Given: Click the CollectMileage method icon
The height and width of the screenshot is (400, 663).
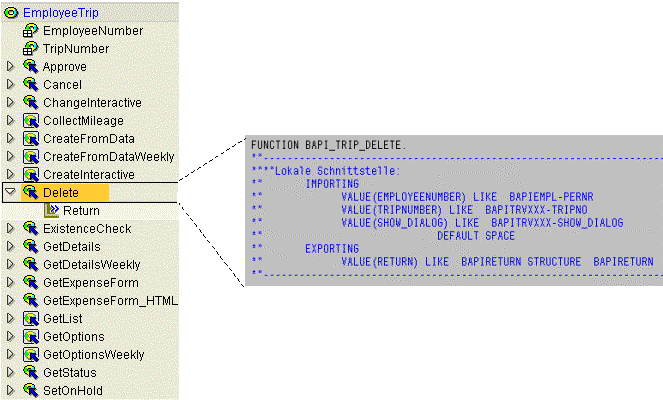Looking at the screenshot, I should coord(31,121).
